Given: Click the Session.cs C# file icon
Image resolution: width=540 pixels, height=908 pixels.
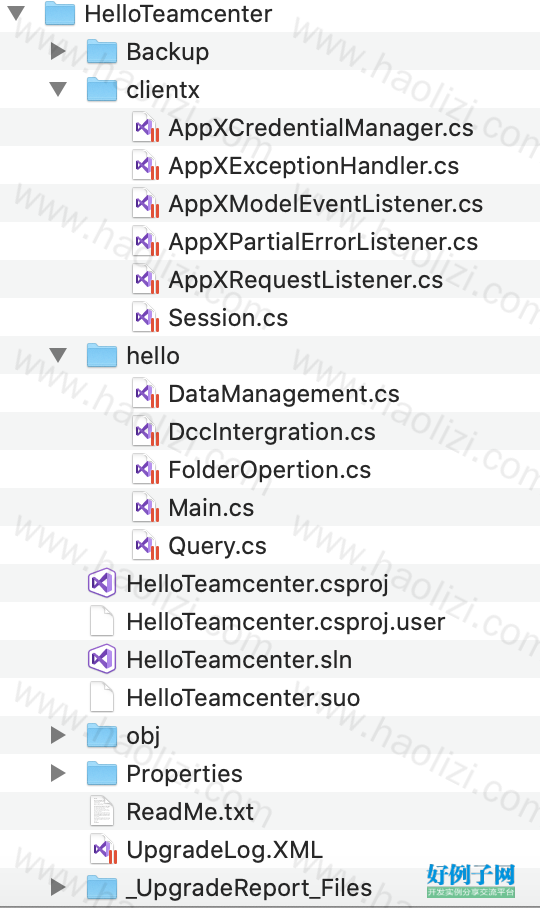Looking at the screenshot, I should (146, 317).
